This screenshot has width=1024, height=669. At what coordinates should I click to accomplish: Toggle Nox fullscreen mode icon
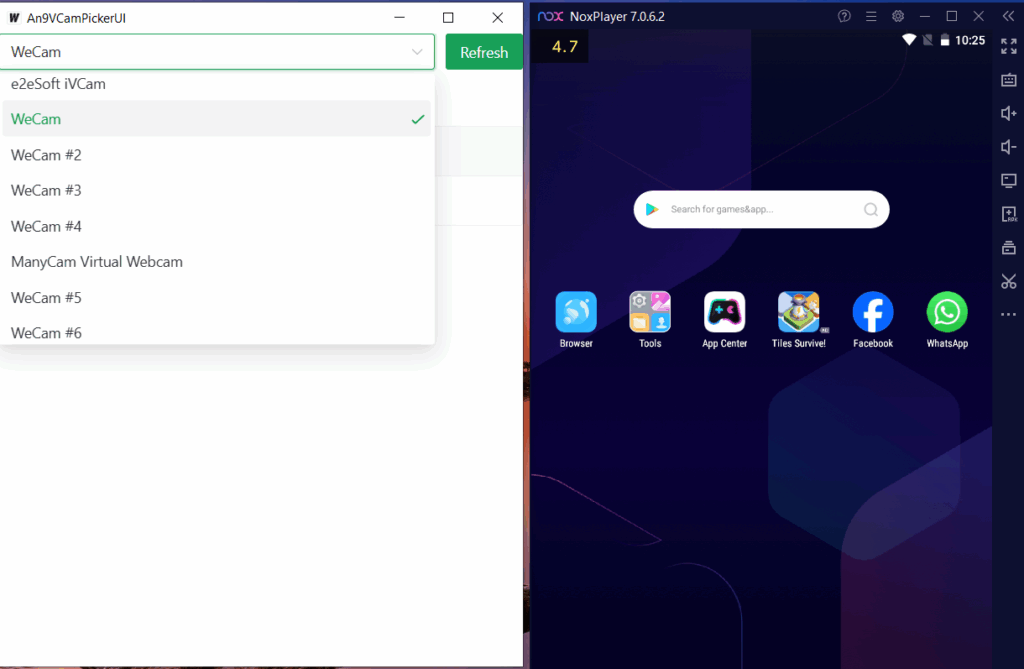pos(1008,47)
